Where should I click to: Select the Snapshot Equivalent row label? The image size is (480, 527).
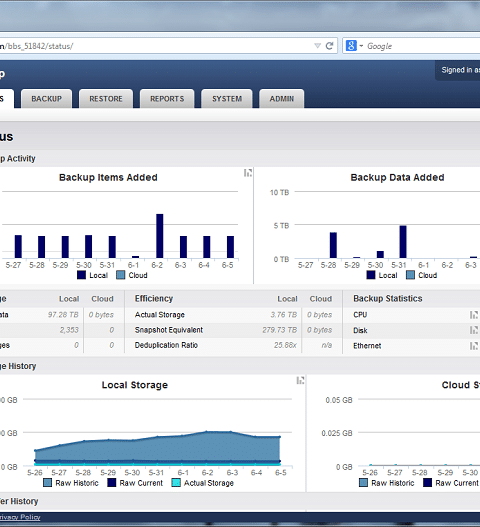(x=169, y=330)
